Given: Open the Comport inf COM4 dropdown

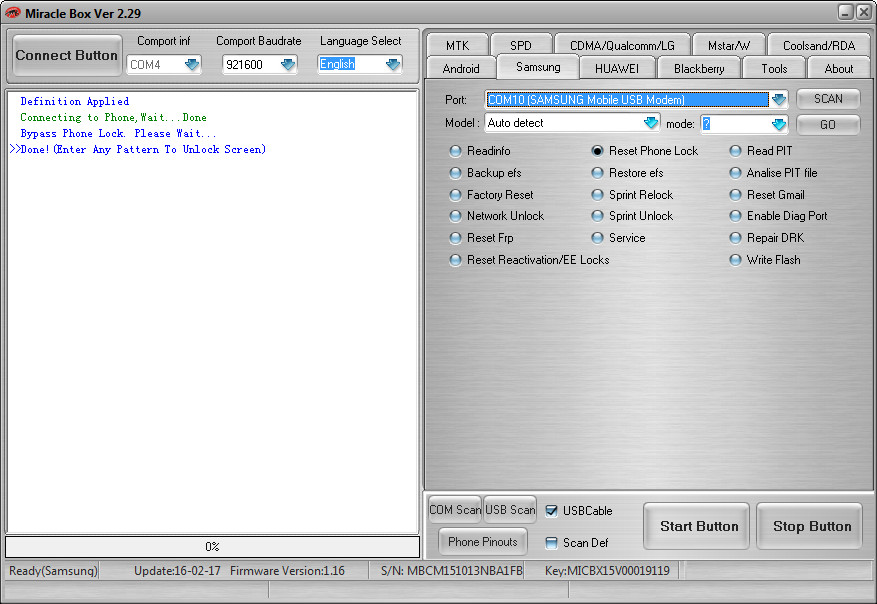Looking at the screenshot, I should click(192, 65).
